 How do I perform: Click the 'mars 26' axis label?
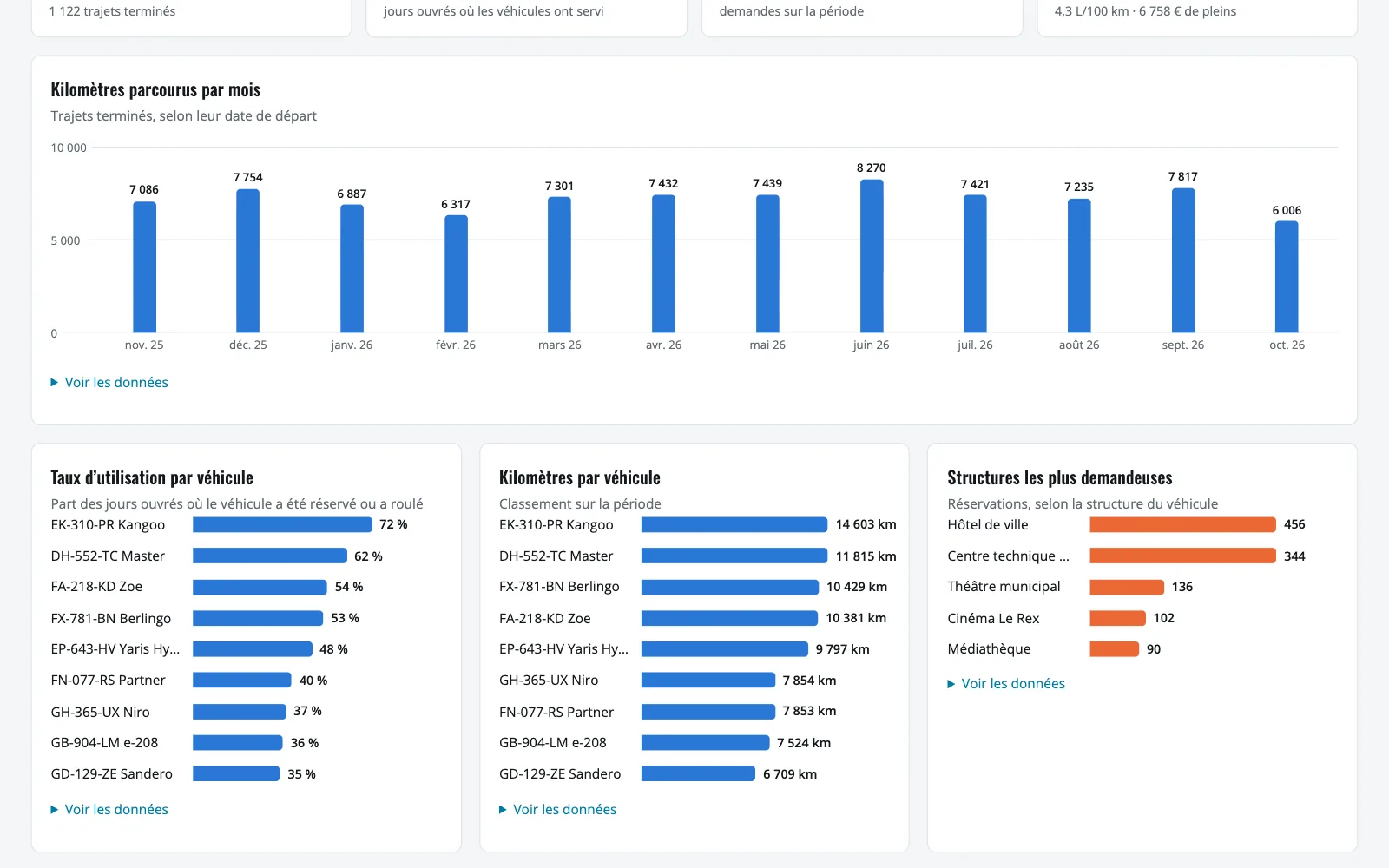(560, 345)
